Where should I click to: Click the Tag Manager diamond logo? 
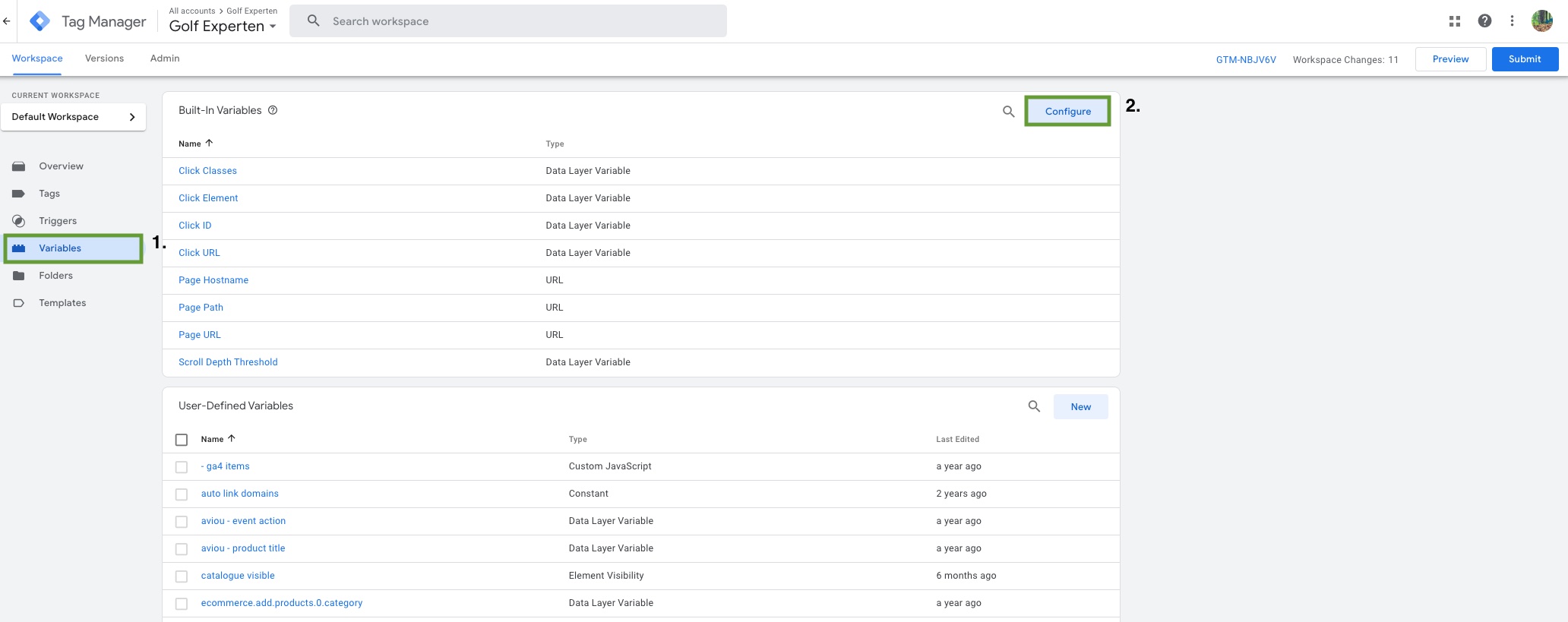(40, 21)
